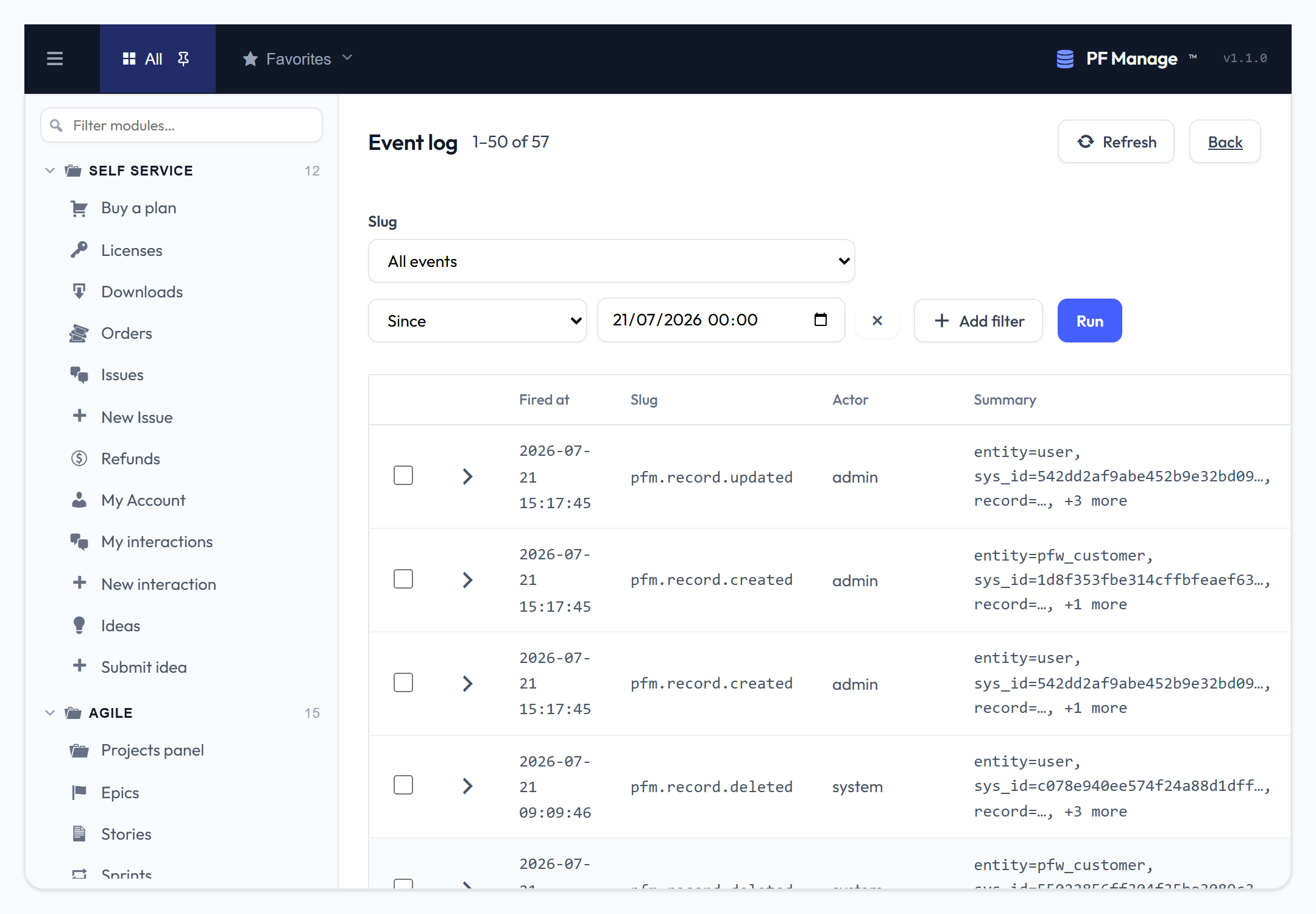The width and height of the screenshot is (1316, 914).
Task: Collapse the AGILE section chevron
Action: [x=50, y=712]
